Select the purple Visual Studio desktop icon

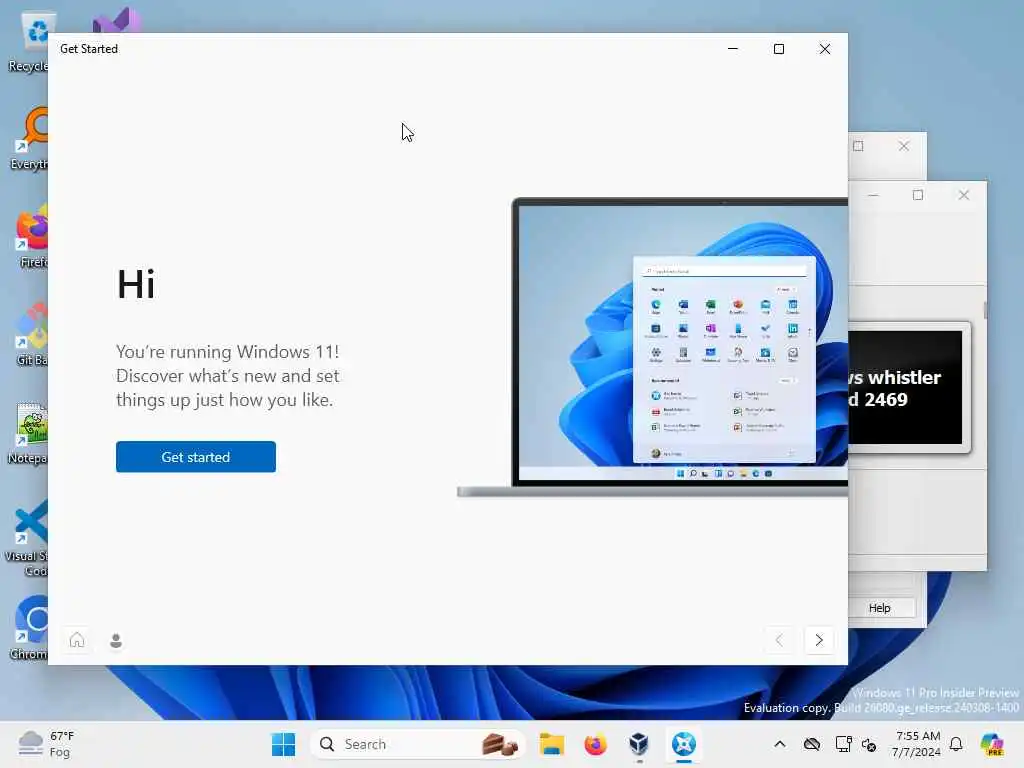(116, 21)
